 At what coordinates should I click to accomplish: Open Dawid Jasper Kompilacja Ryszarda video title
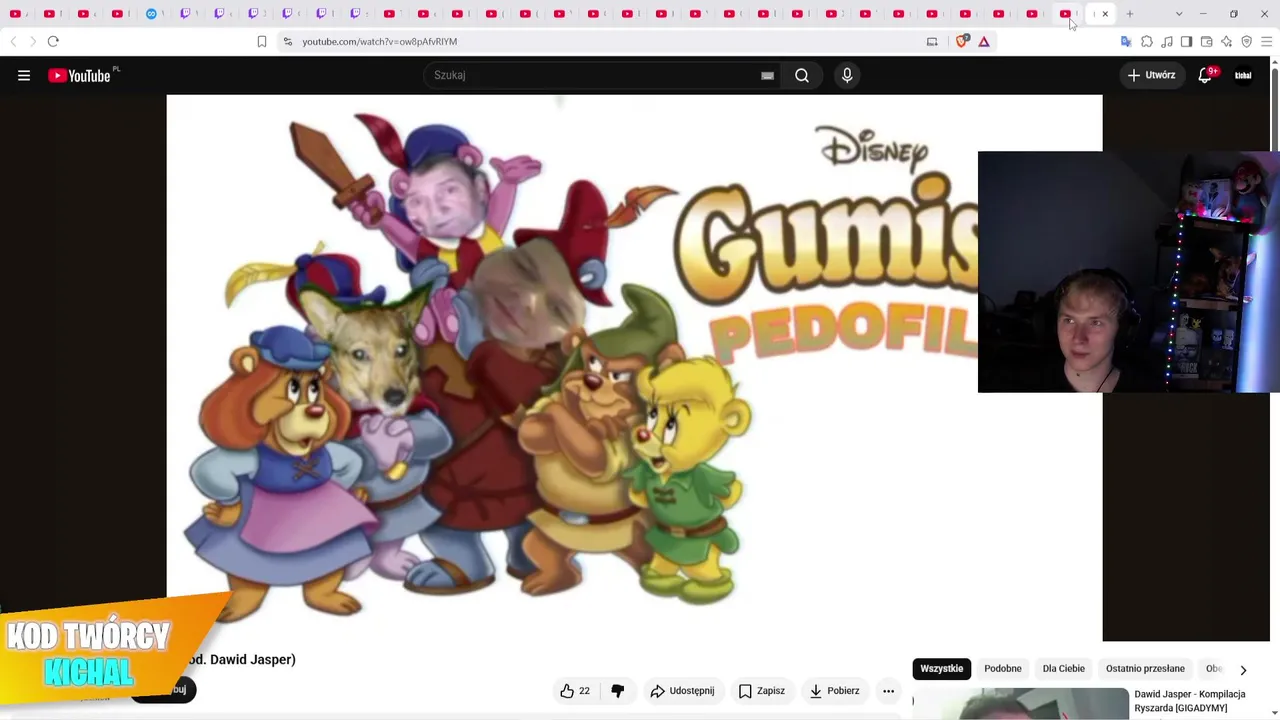1190,701
